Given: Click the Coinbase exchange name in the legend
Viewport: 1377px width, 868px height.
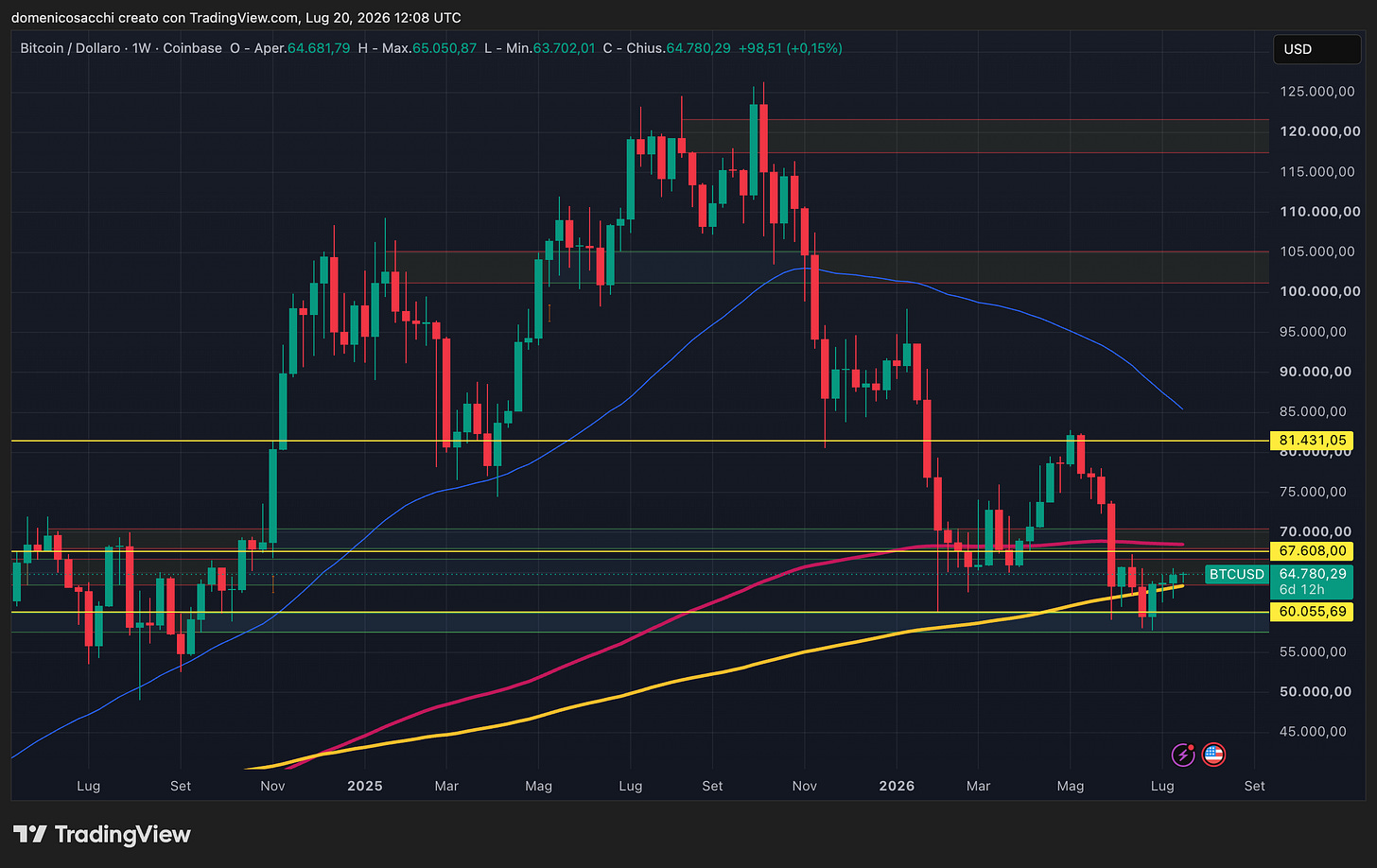Looking at the screenshot, I should coord(193,48).
